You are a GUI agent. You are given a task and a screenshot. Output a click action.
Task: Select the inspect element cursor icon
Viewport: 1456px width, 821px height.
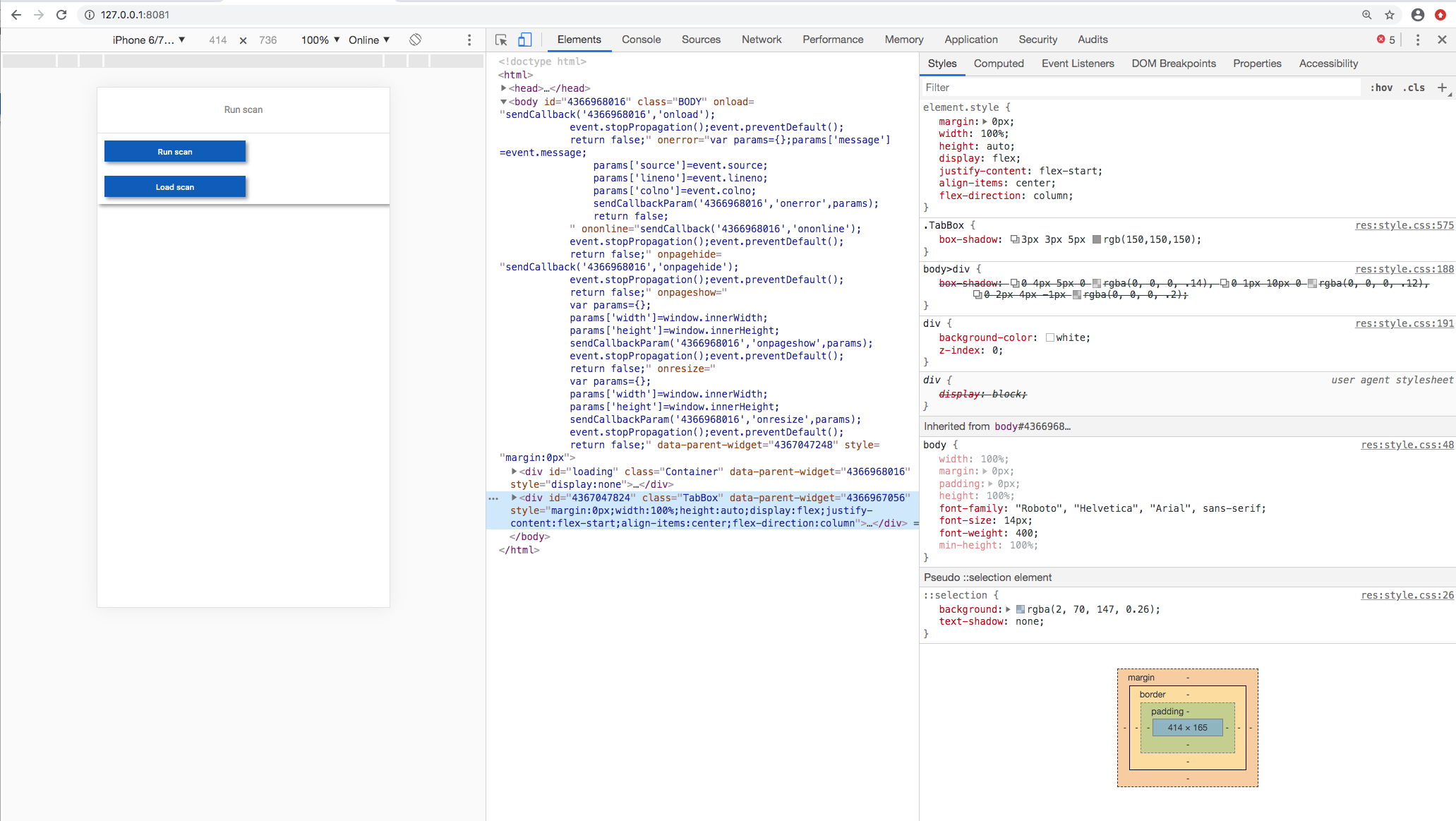tap(501, 40)
